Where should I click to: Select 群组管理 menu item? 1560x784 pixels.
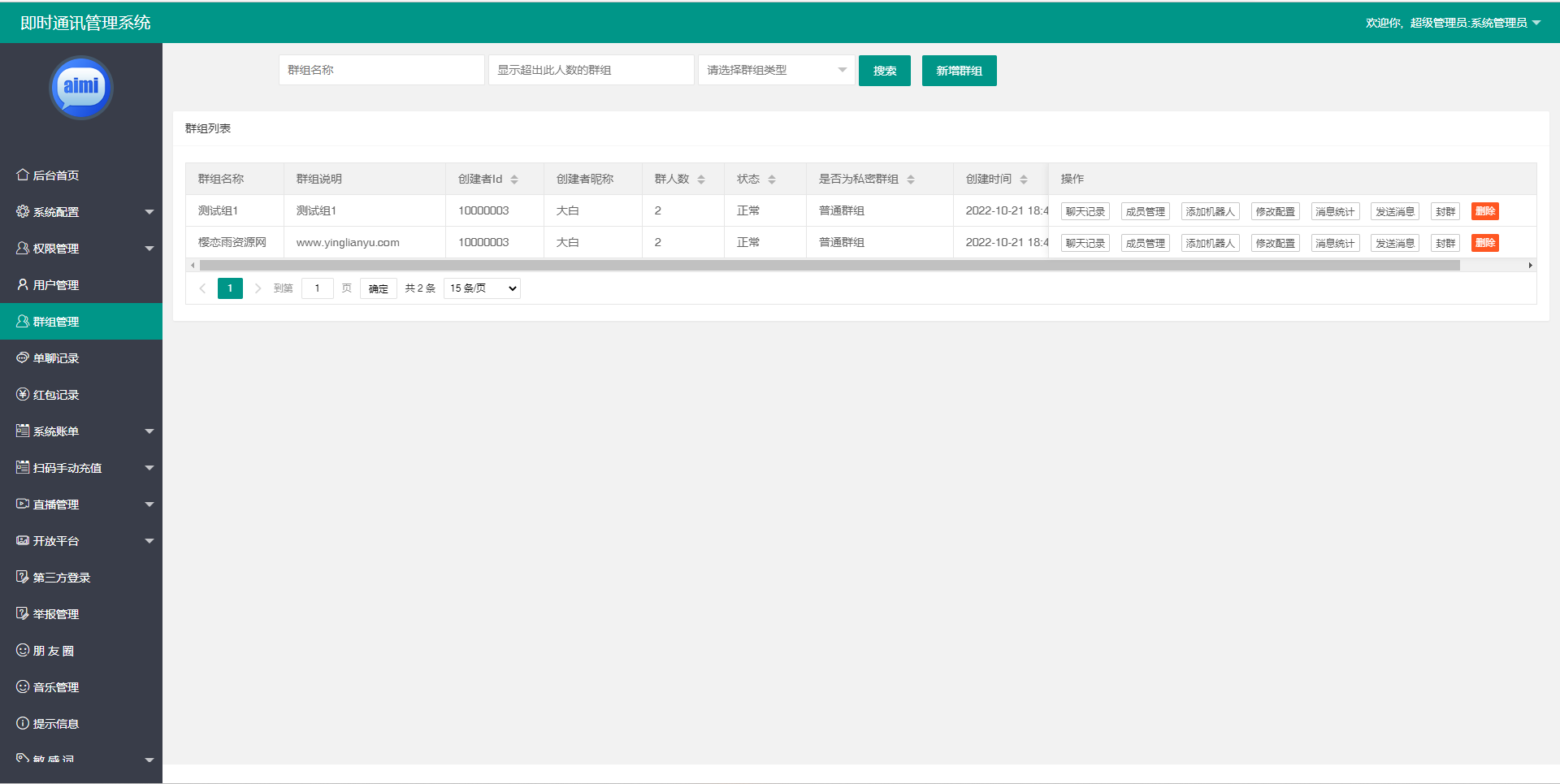(x=81, y=321)
